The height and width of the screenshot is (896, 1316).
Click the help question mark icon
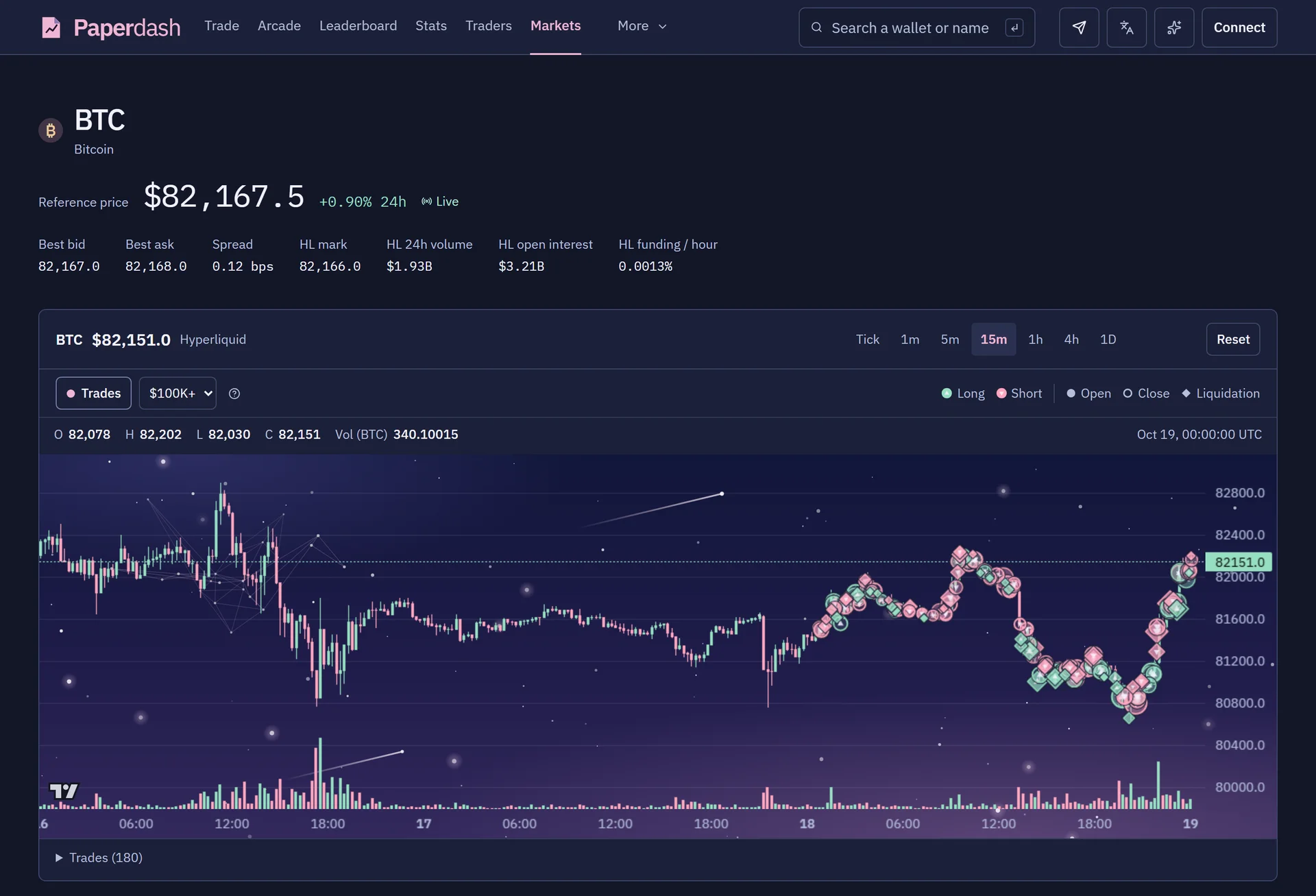coord(234,393)
